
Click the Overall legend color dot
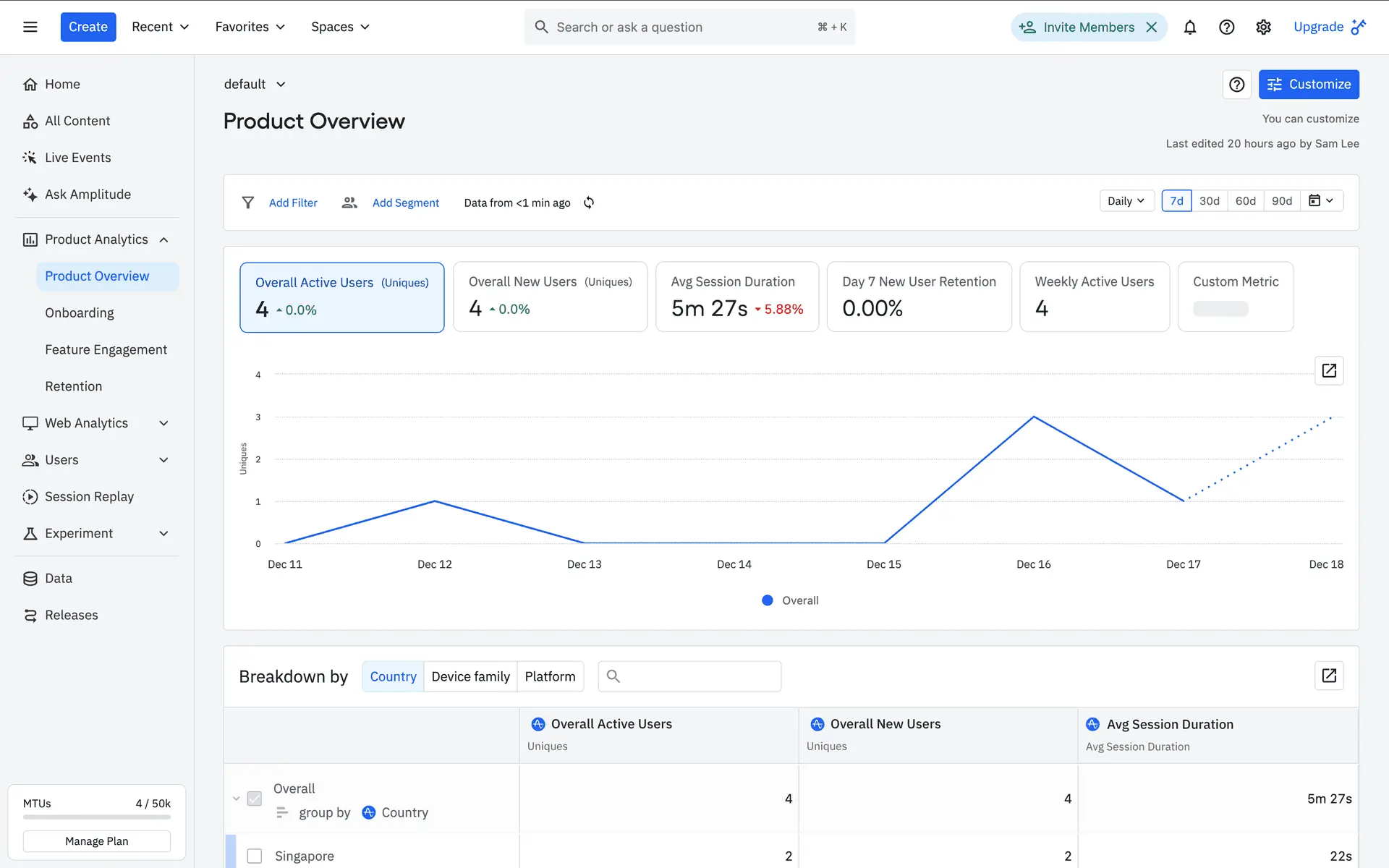[x=768, y=600]
